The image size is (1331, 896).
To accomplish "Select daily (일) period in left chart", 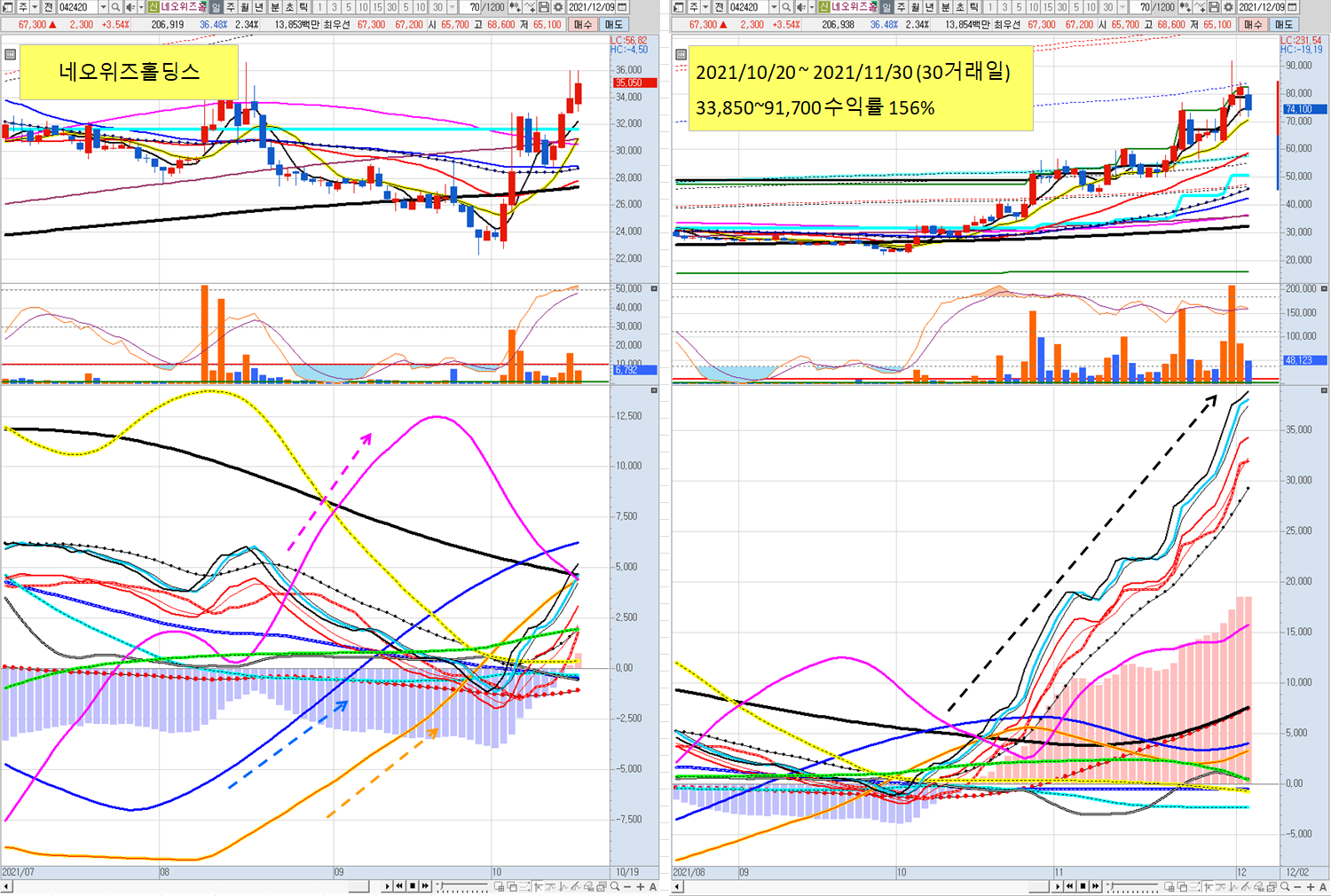I will tap(216, 7).
